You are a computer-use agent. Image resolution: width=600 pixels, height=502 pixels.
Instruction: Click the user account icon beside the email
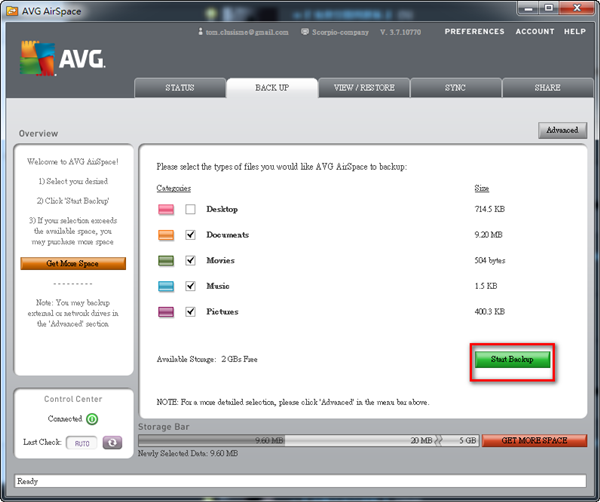click(201, 31)
